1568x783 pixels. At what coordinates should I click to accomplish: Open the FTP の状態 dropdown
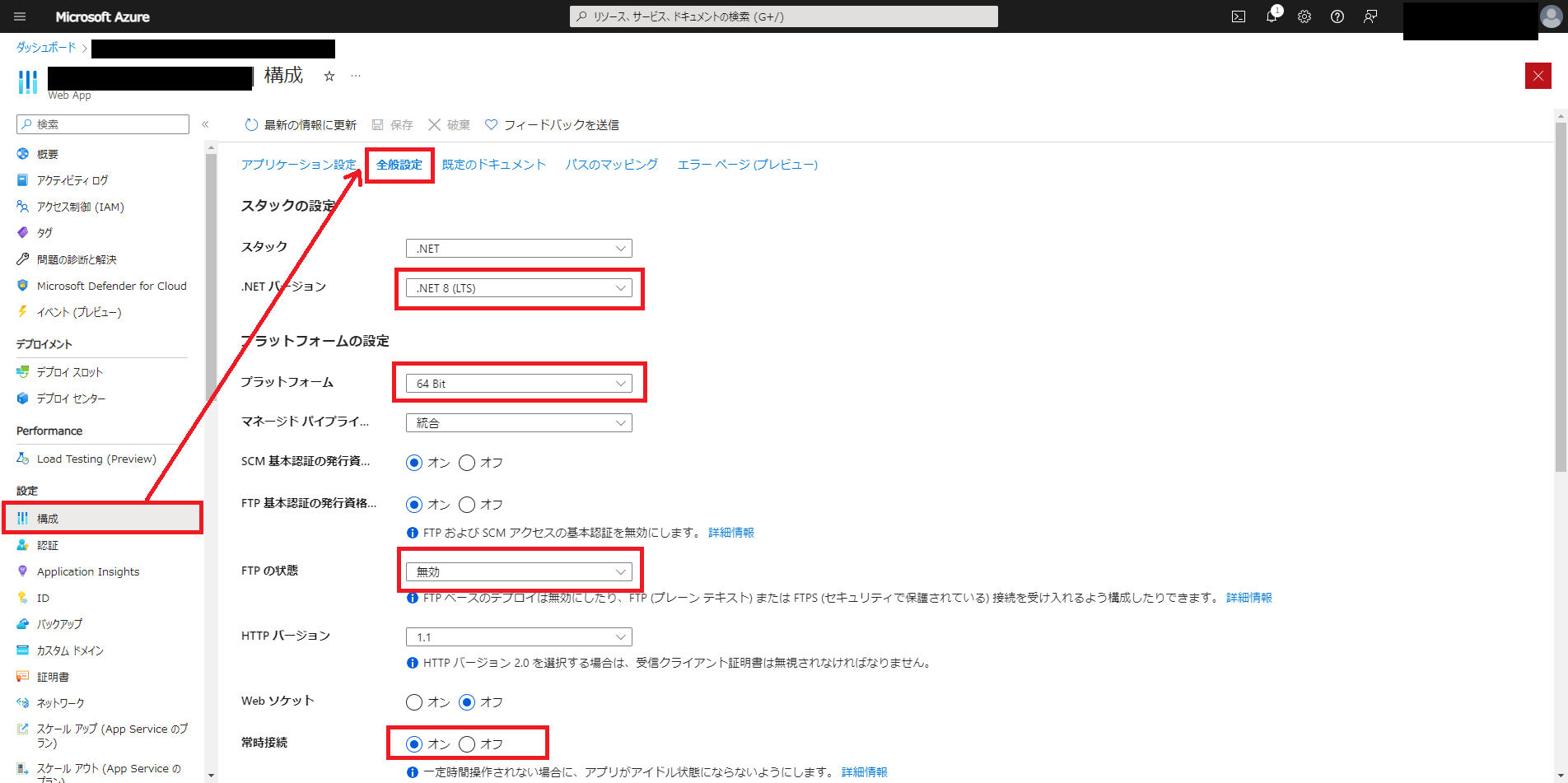[519, 571]
